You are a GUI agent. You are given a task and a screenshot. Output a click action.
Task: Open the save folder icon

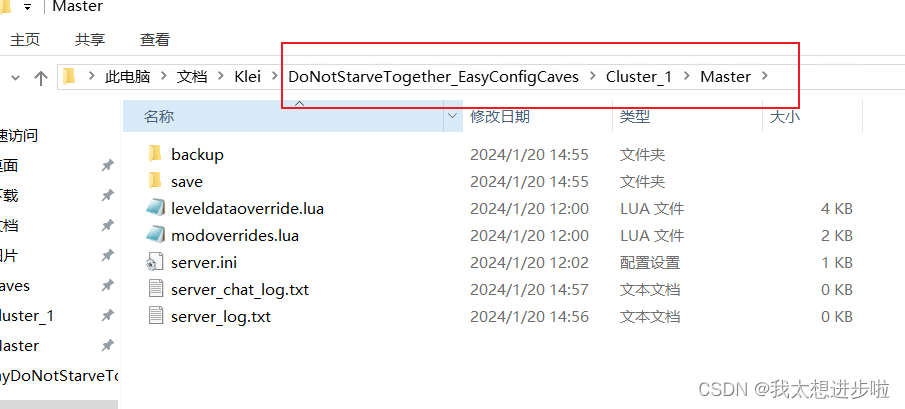click(155, 181)
